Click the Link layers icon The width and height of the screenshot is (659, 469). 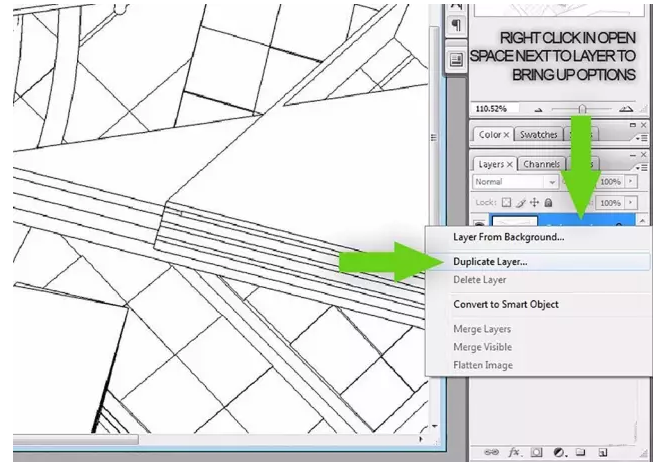(491, 453)
